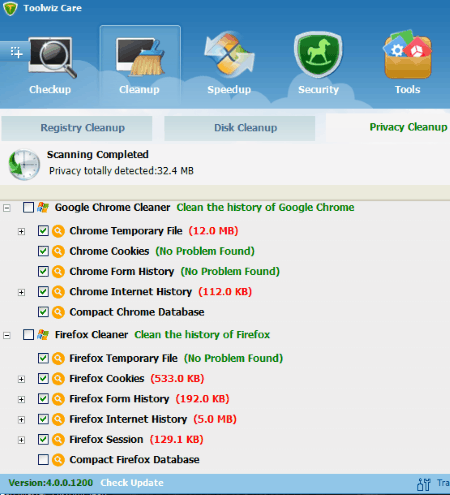This screenshot has height=495, width=450.
Task: Click the Chrome Internet History search icon
Action: click(x=58, y=292)
